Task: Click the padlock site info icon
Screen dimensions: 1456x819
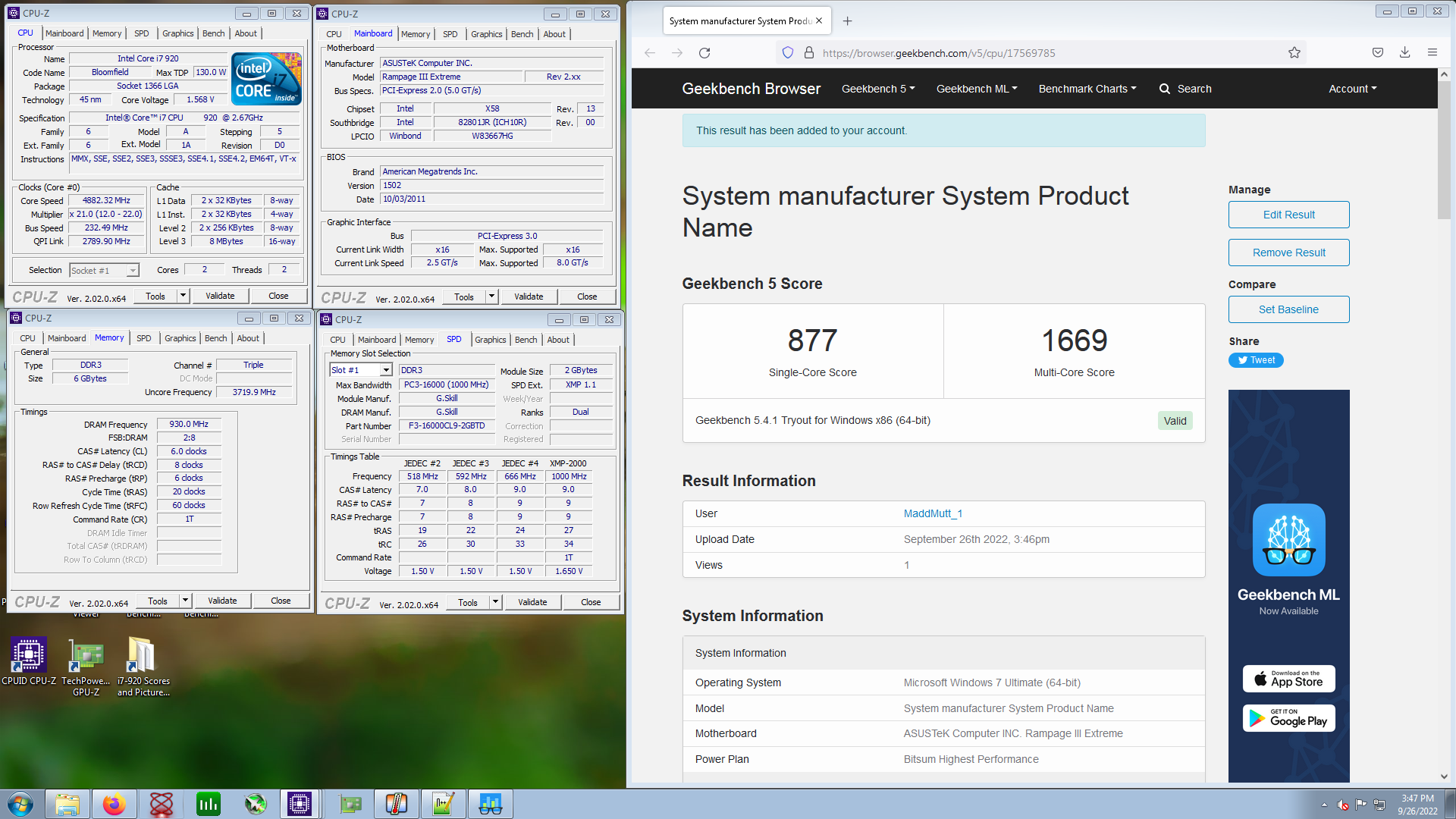Action: (x=809, y=53)
